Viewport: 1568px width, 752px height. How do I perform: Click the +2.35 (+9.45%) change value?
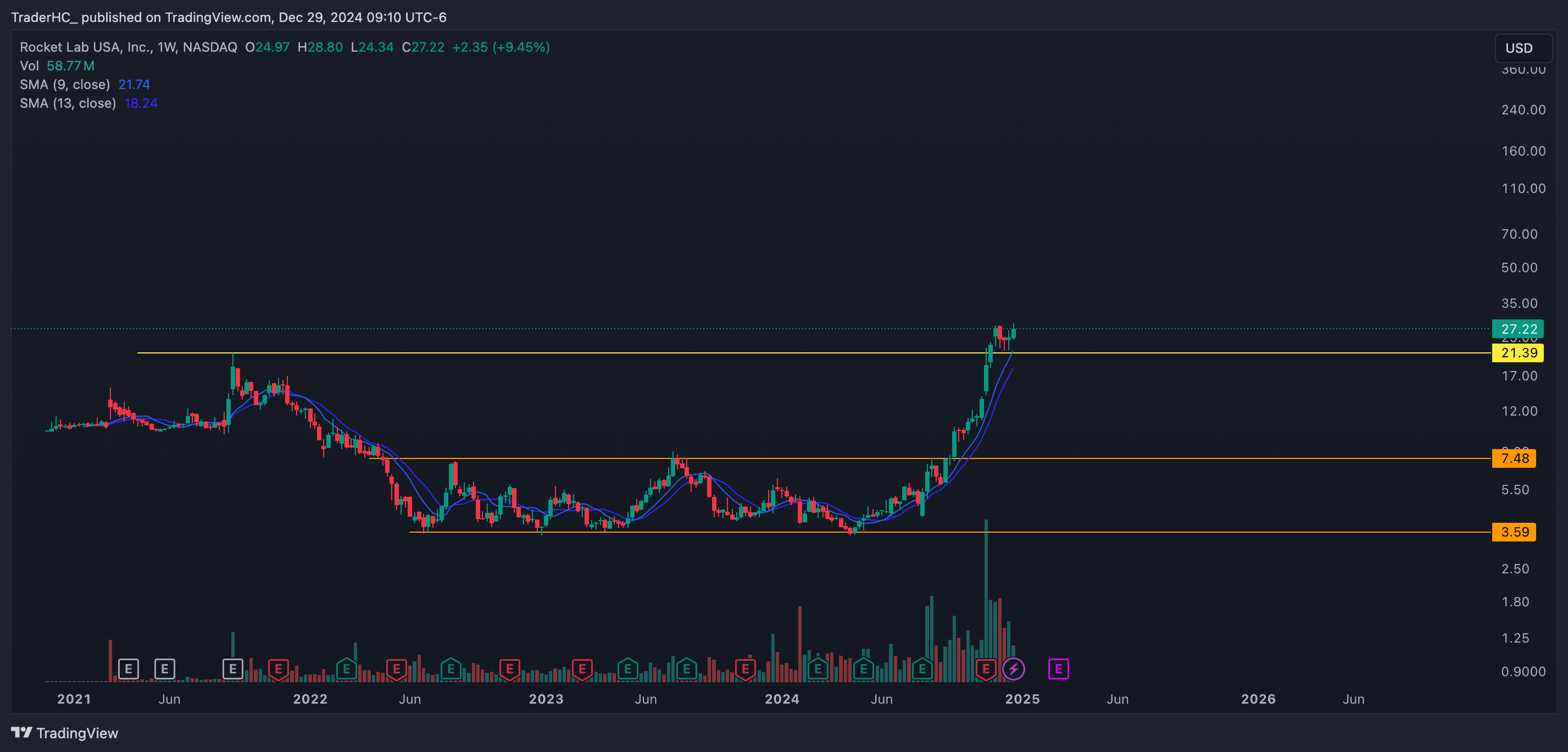tap(501, 47)
